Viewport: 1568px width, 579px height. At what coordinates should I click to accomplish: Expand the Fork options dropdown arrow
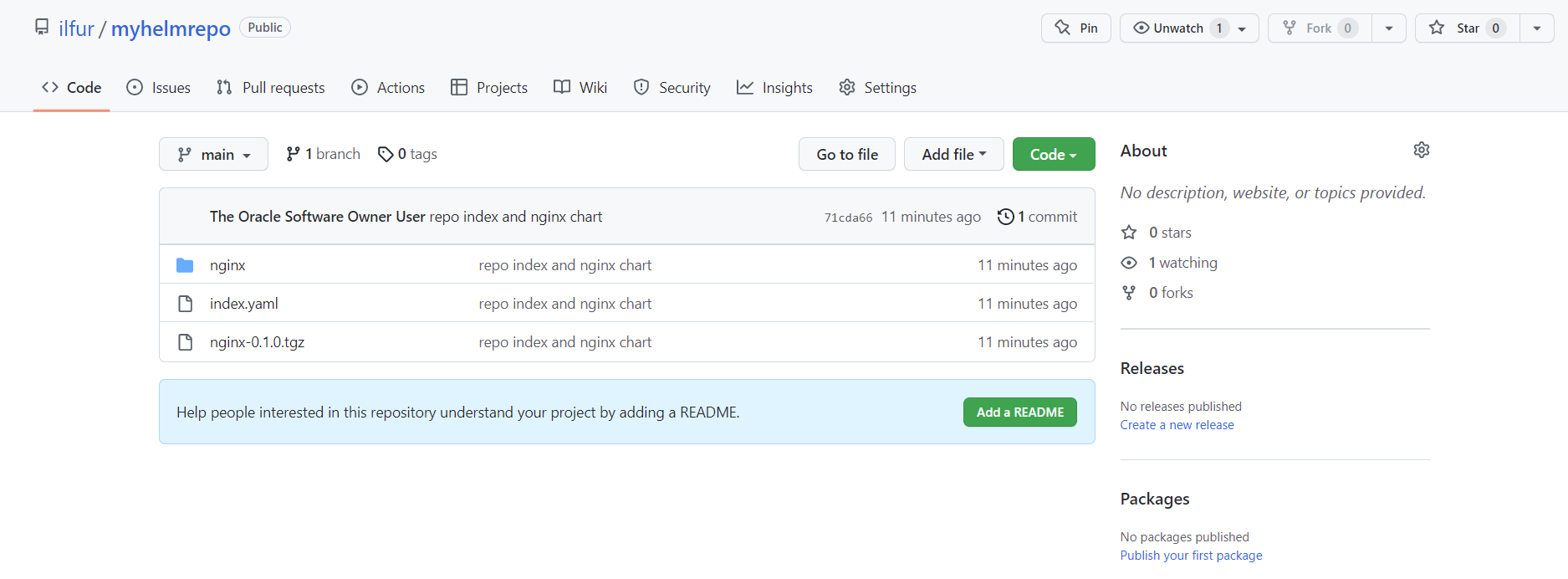pyautogui.click(x=1389, y=28)
